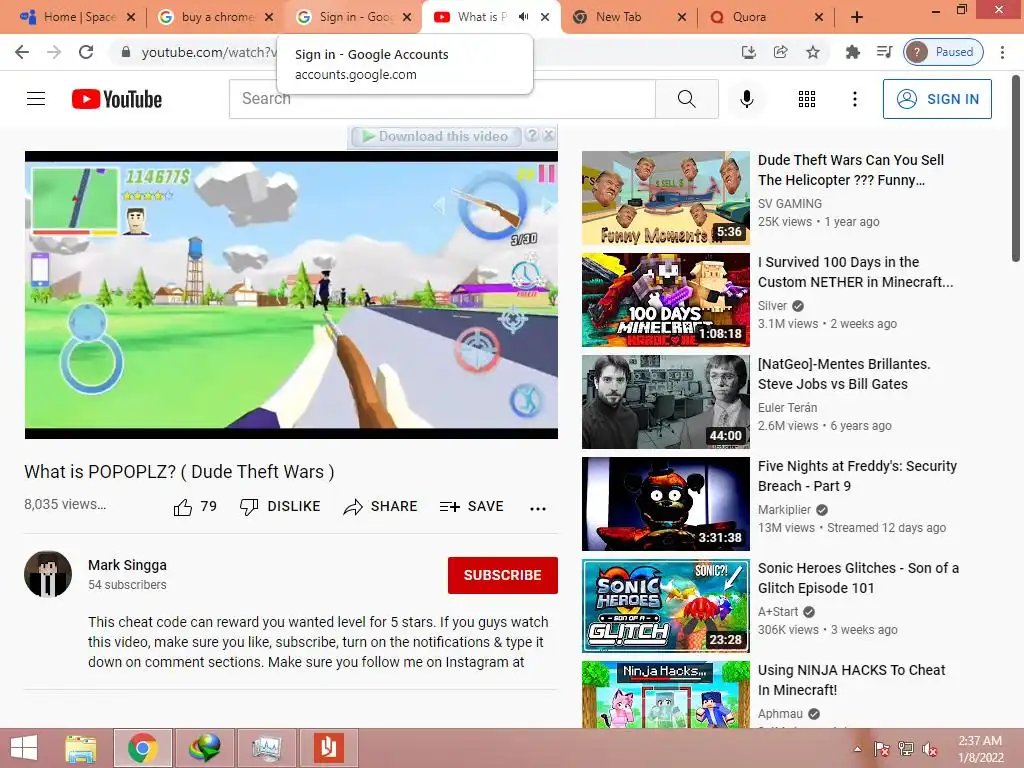Open the Ninja Hacks video thumbnail
Screen dimensions: 1024x768
coord(665,694)
